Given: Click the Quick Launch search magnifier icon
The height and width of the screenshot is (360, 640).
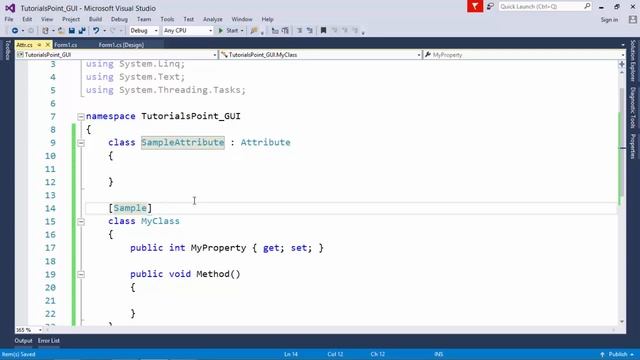Looking at the screenshot, I should pyautogui.click(x=587, y=6).
